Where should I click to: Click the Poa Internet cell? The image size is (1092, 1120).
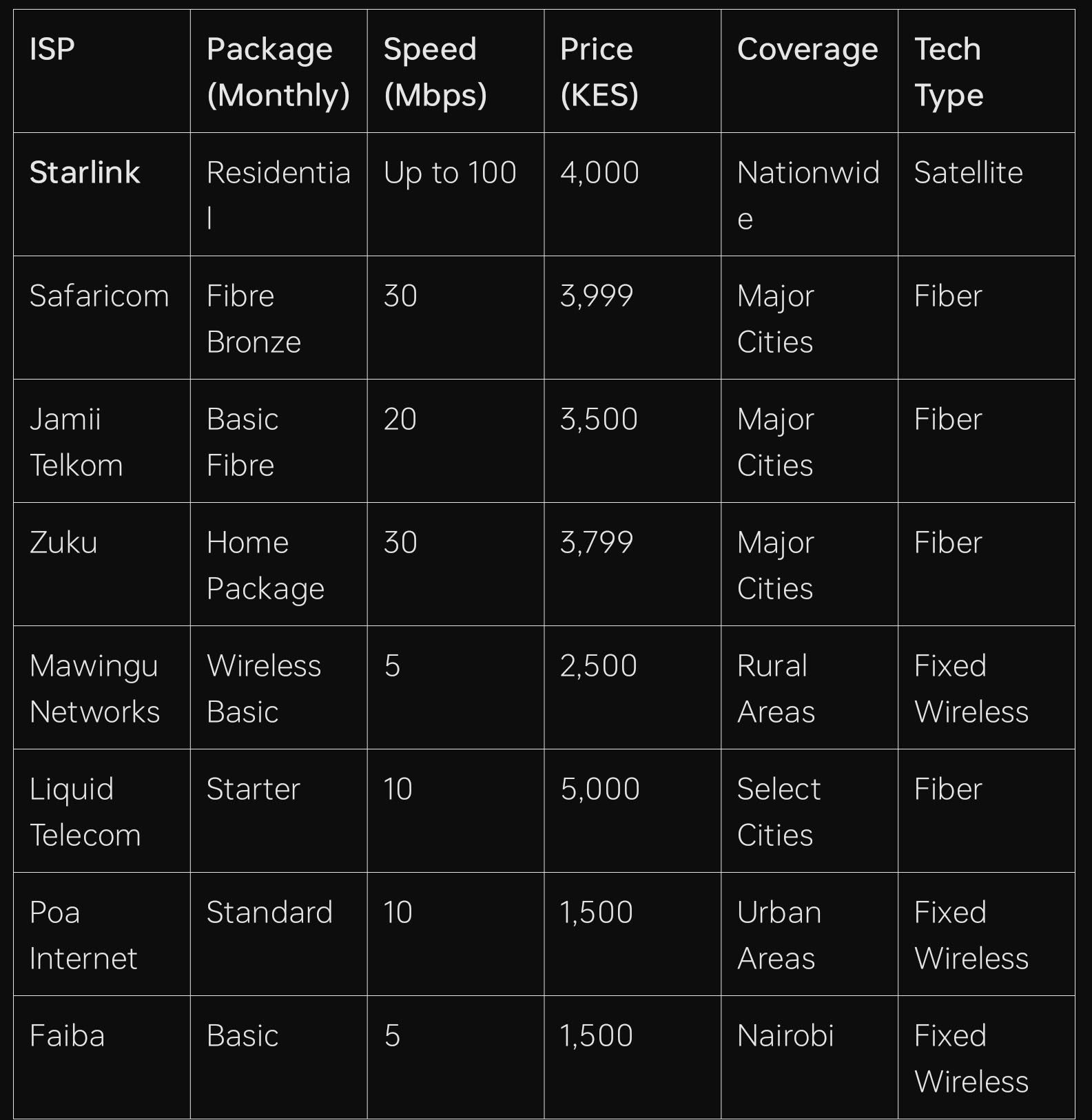pyautogui.click(x=83, y=935)
